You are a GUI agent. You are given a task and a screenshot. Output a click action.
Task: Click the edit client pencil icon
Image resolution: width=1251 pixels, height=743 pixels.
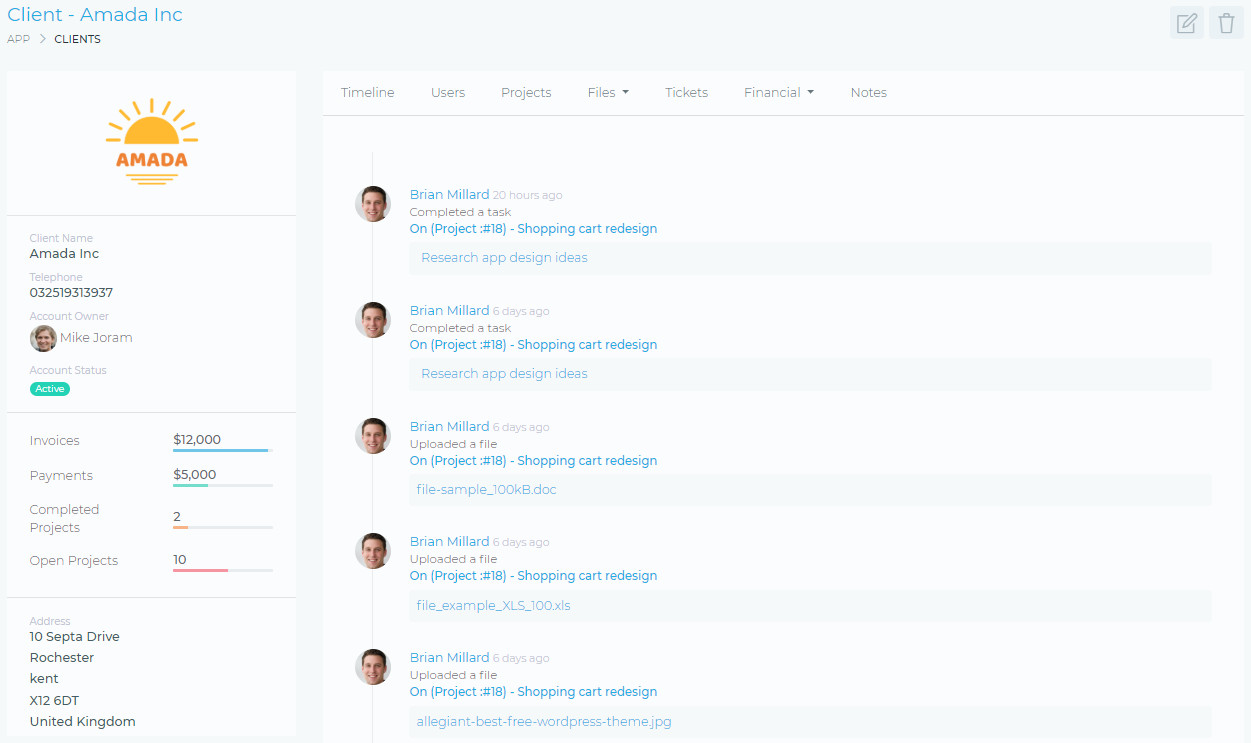tap(1186, 23)
